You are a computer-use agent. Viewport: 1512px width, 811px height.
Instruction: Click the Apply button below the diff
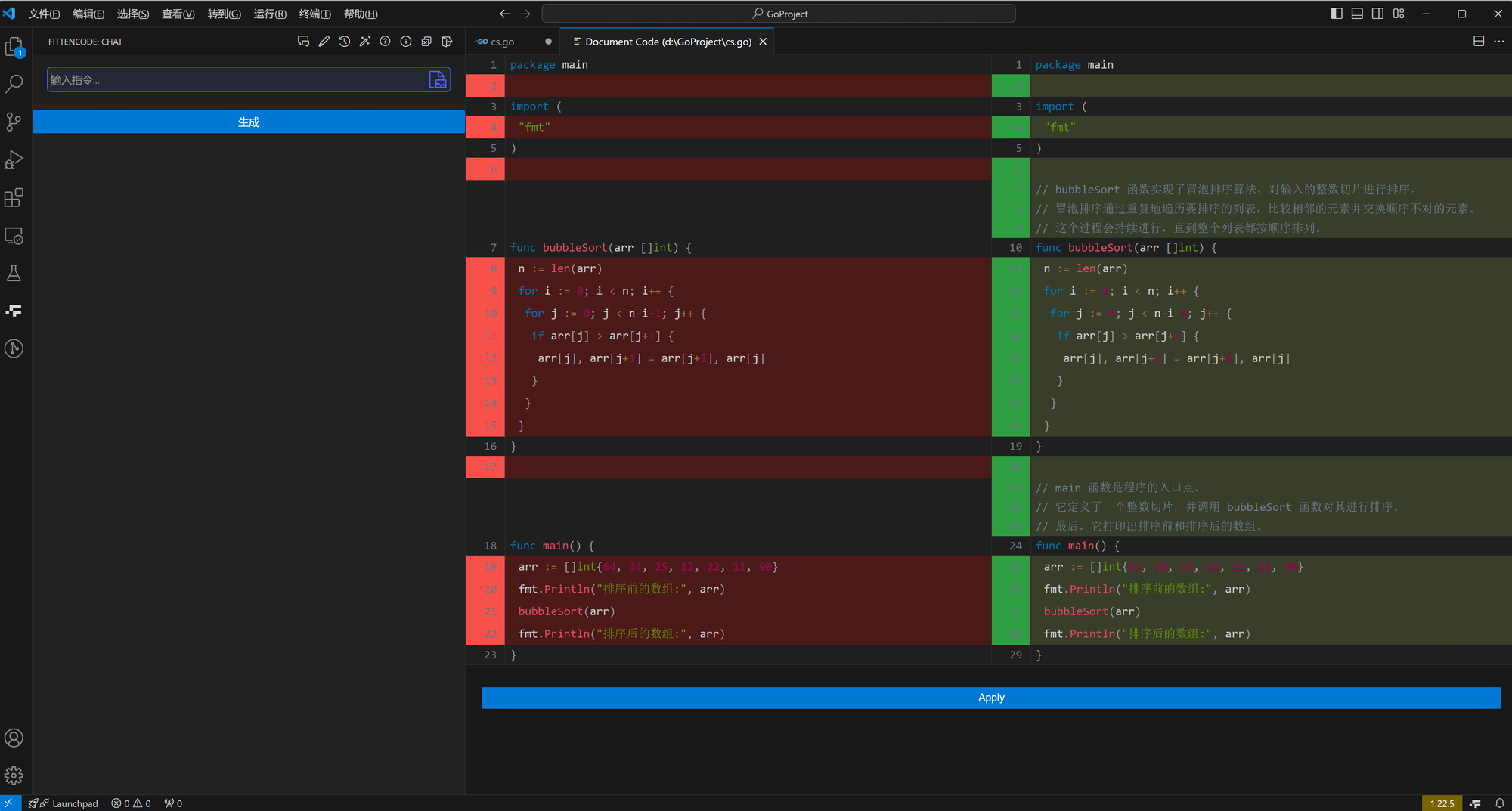point(990,698)
